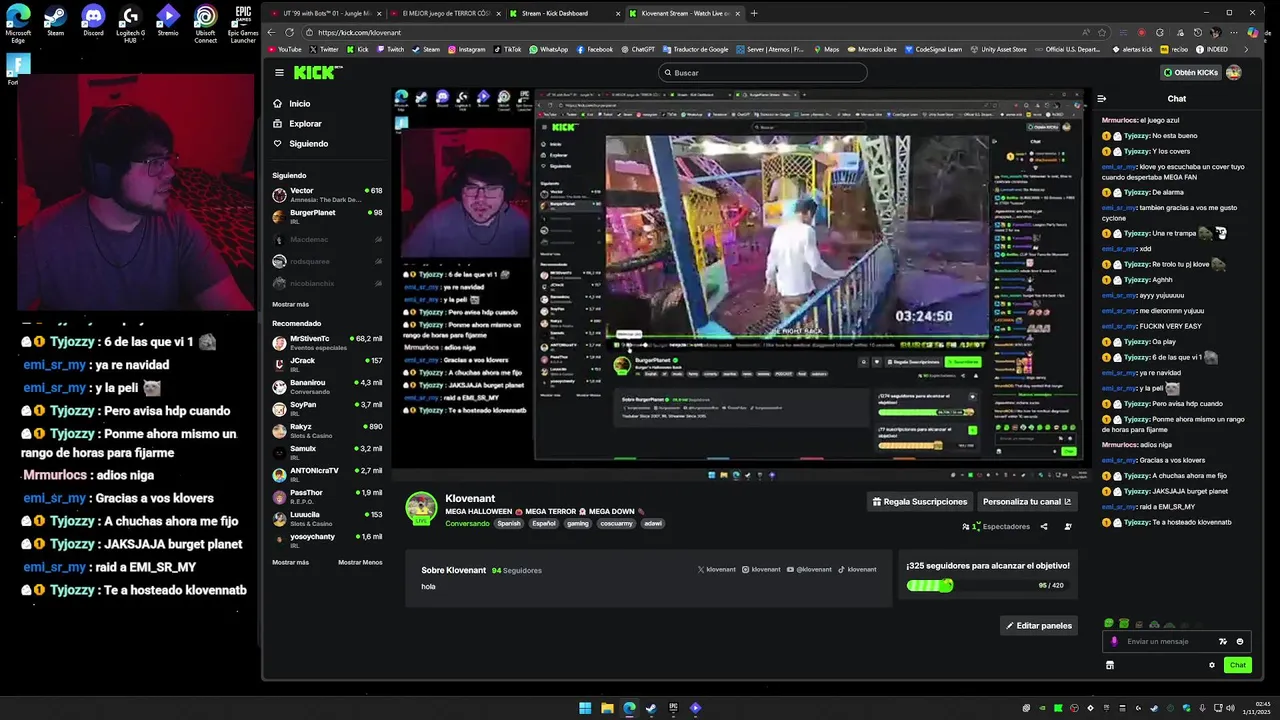The width and height of the screenshot is (1280, 720).
Task: Open recommended channel Bananirou
Action: (327, 387)
